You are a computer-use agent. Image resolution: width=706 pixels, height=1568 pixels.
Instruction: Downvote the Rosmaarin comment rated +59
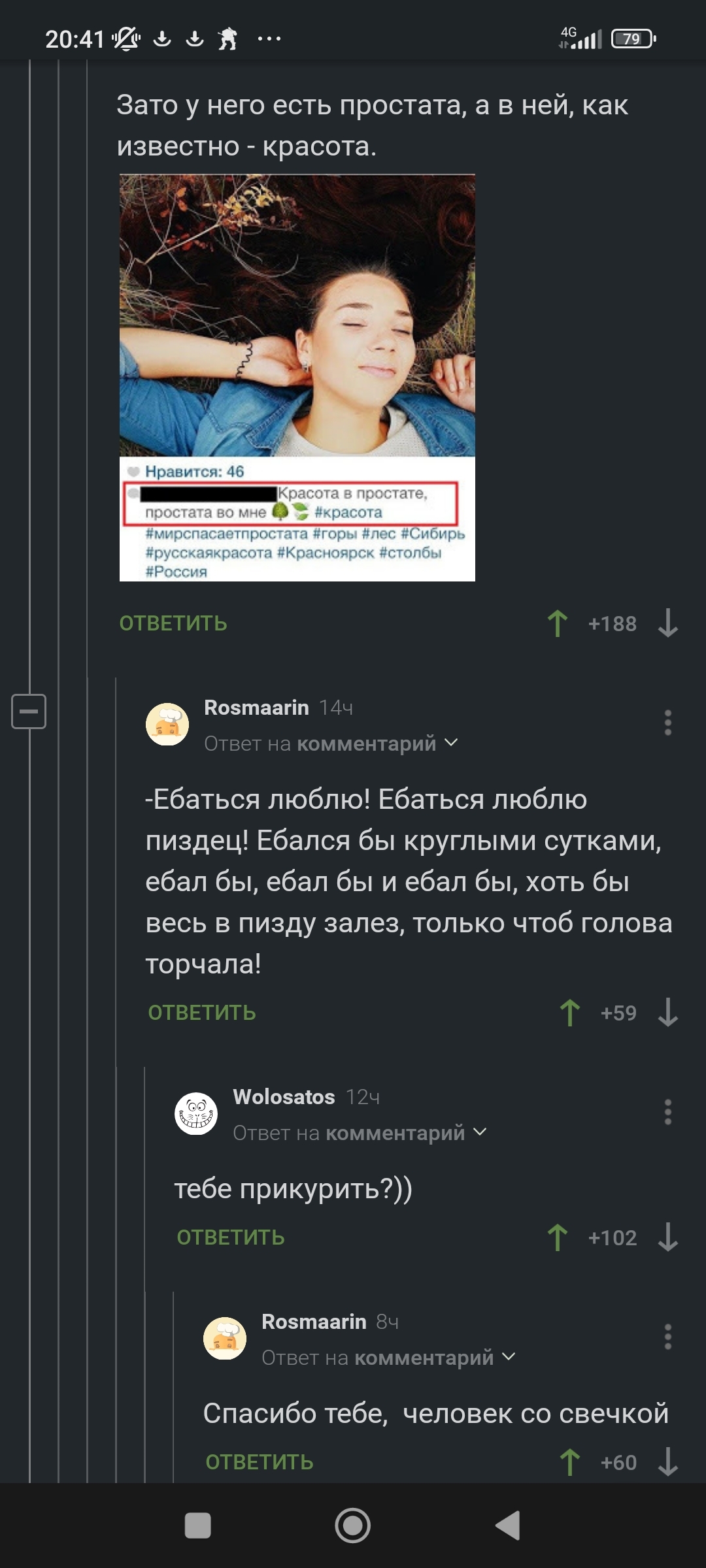[667, 1013]
